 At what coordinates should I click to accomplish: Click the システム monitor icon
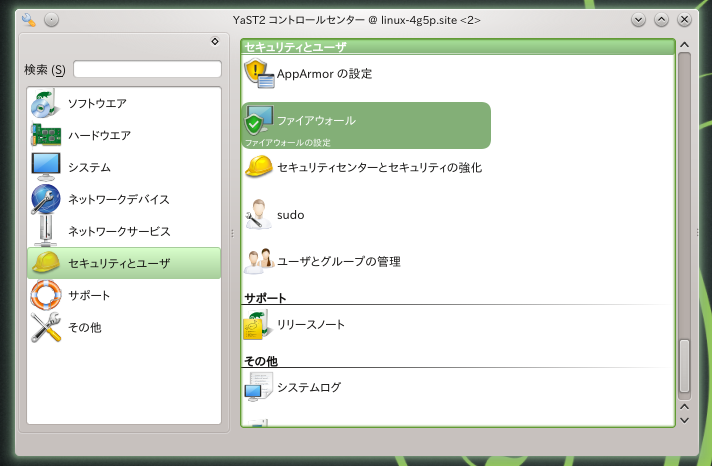(45, 167)
